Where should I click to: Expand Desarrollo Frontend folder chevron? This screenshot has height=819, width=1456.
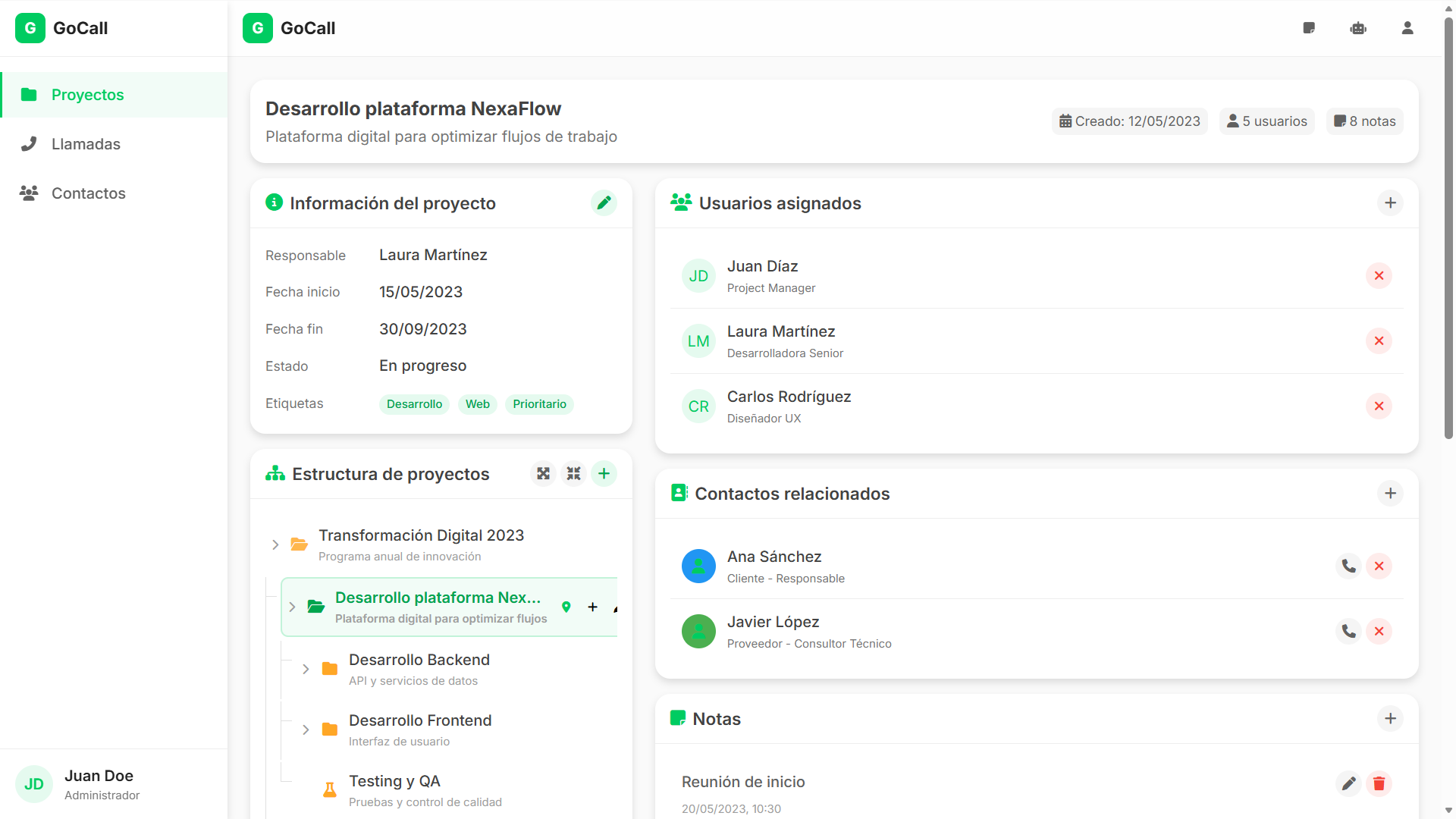click(306, 730)
